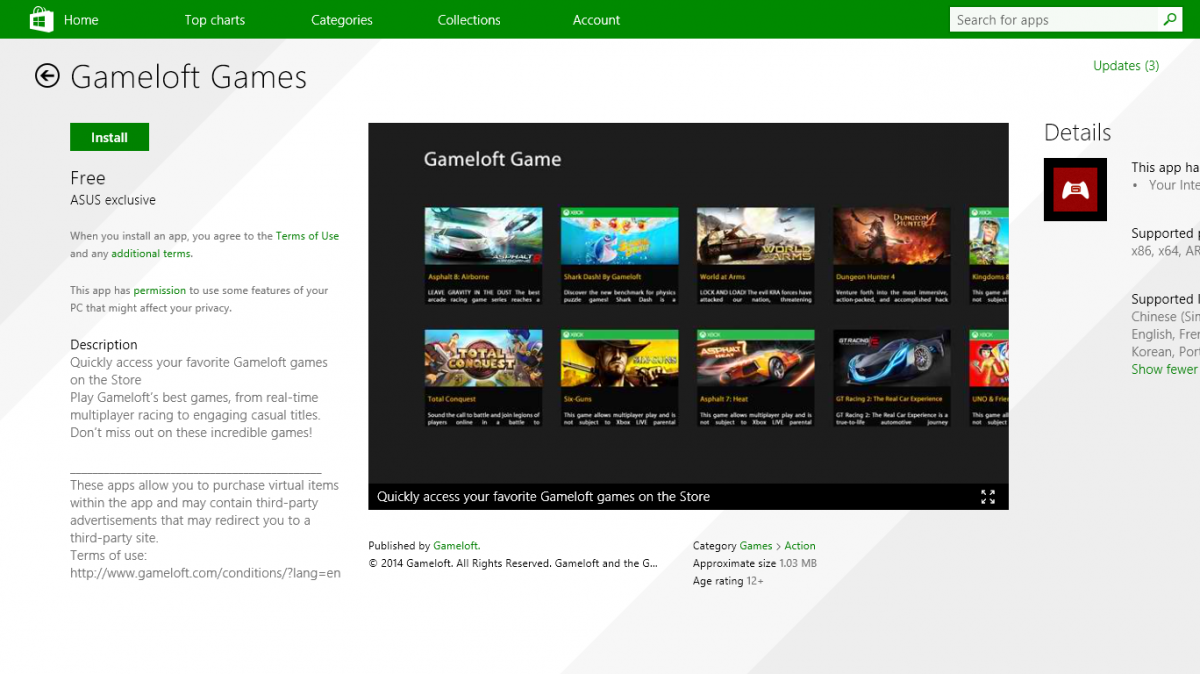Open the Terms of Use link
1200x674 pixels.
tap(307, 236)
